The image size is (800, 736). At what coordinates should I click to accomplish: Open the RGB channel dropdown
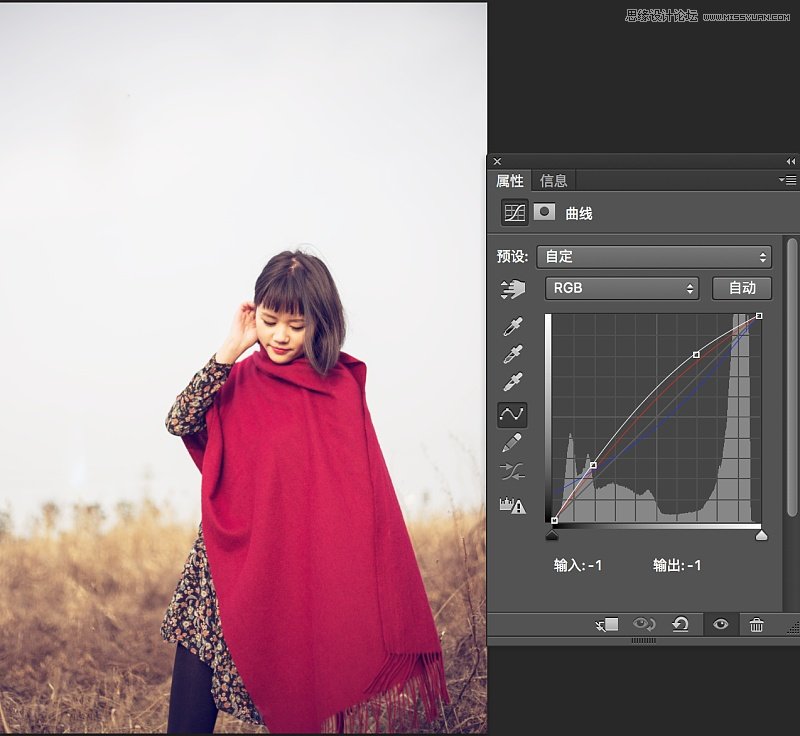click(x=622, y=288)
